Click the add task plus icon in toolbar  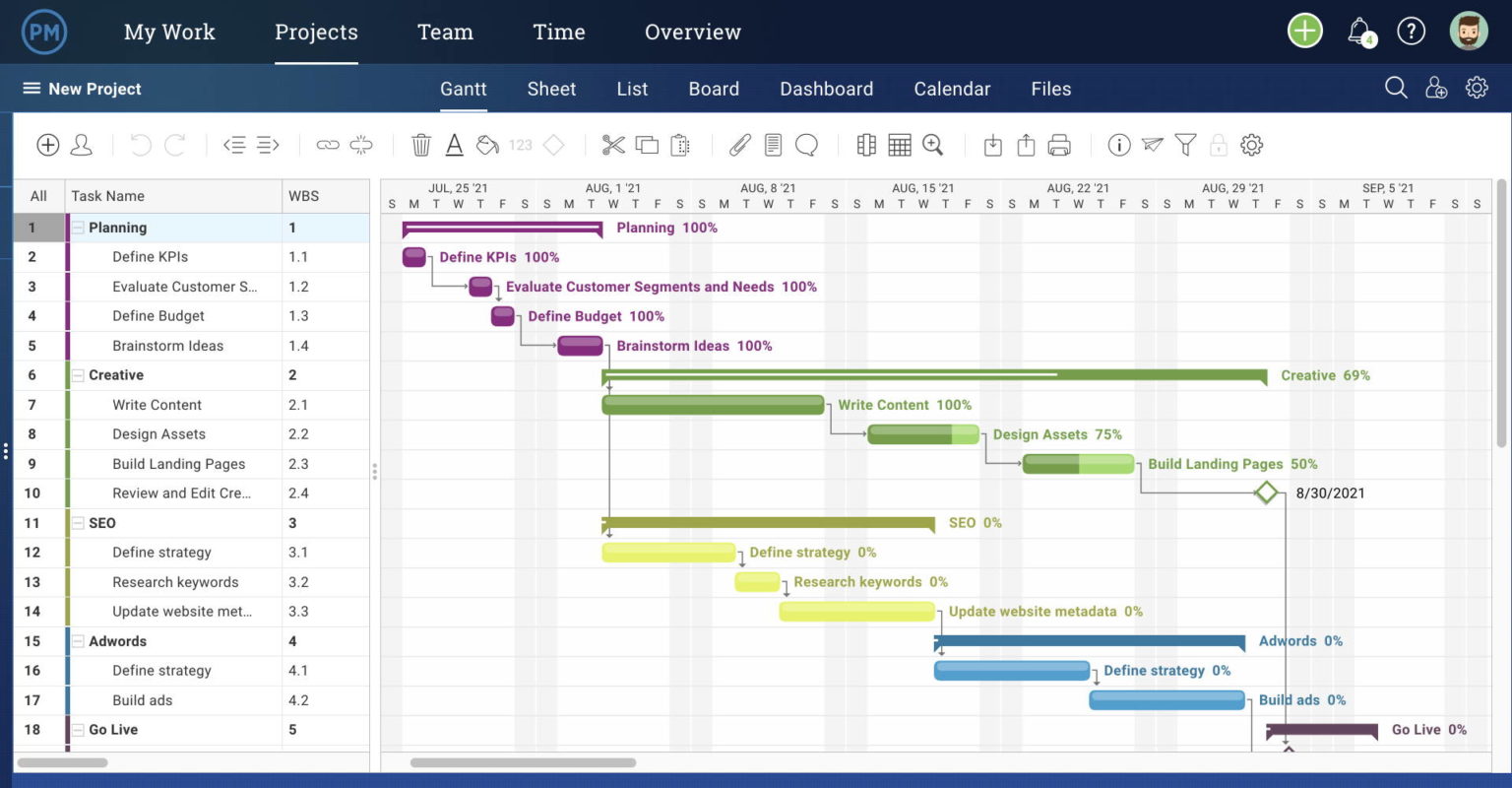47,145
